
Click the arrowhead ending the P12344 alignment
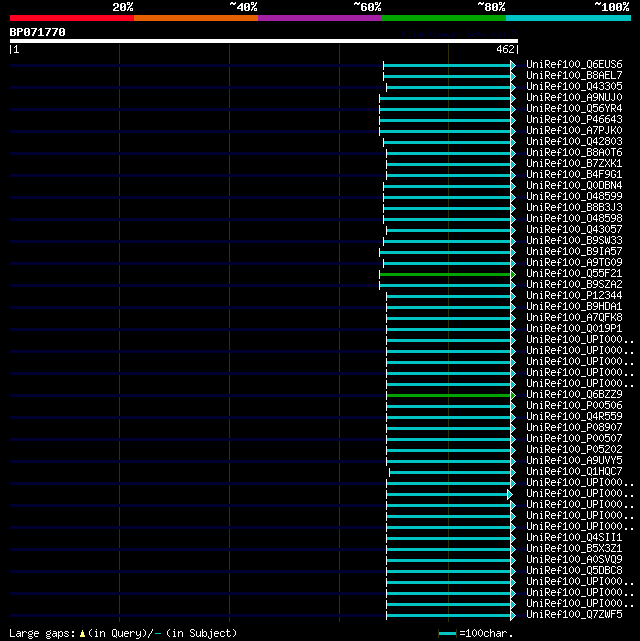(x=513, y=296)
